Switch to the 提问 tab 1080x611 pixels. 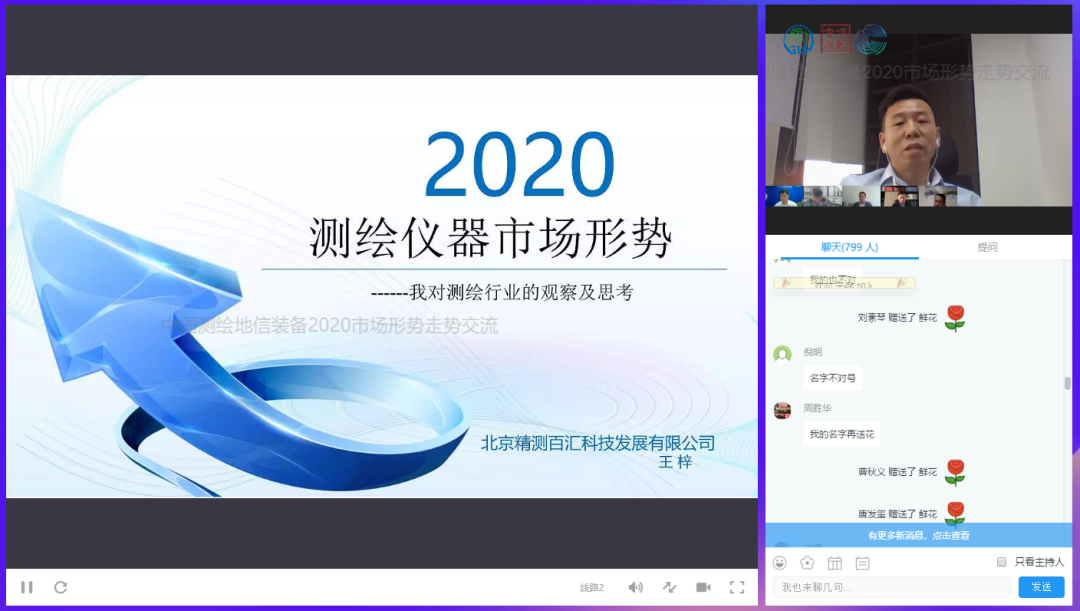point(987,247)
